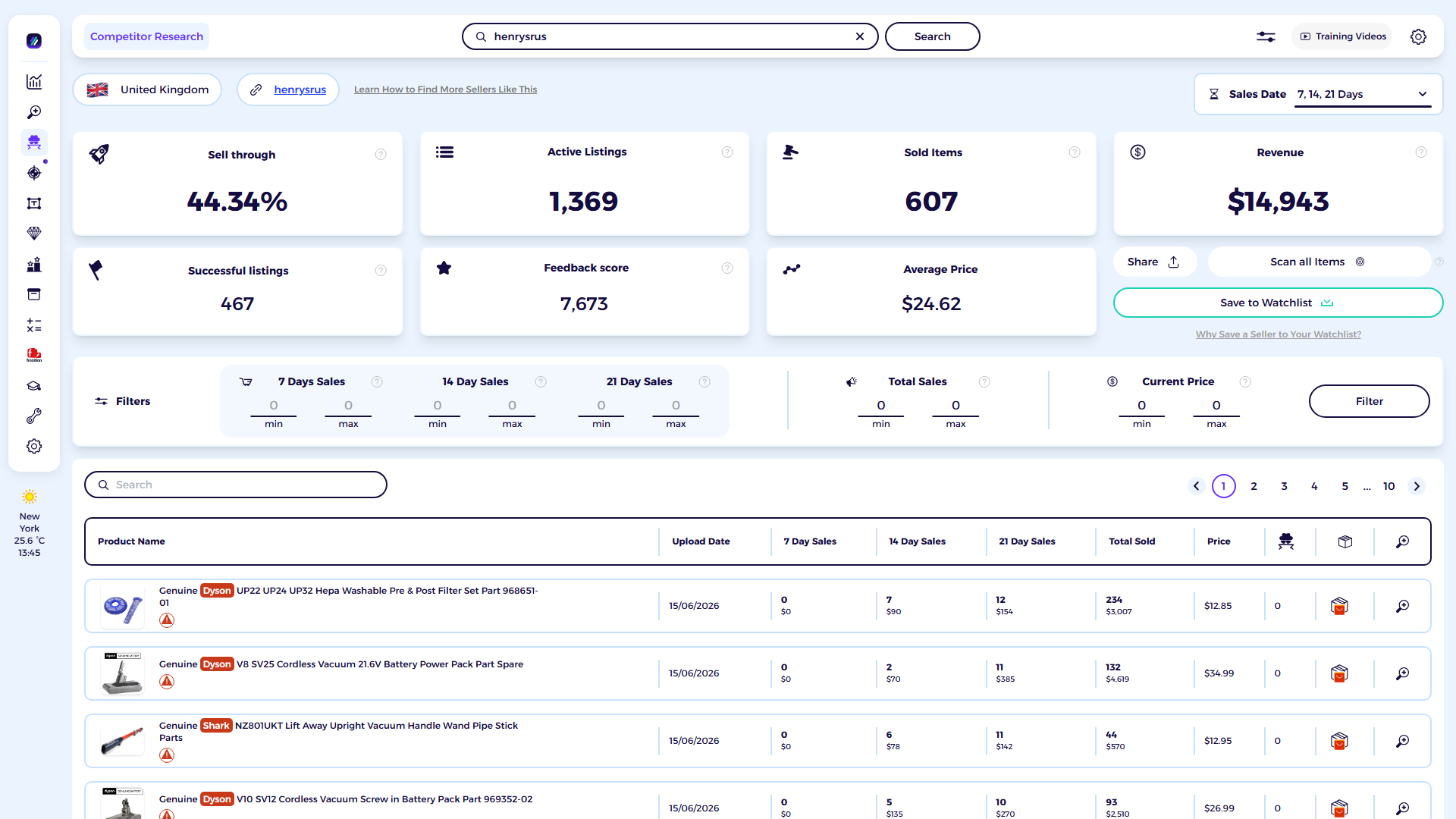Open the calculator sidebar icon
1456x819 pixels.
point(34,325)
